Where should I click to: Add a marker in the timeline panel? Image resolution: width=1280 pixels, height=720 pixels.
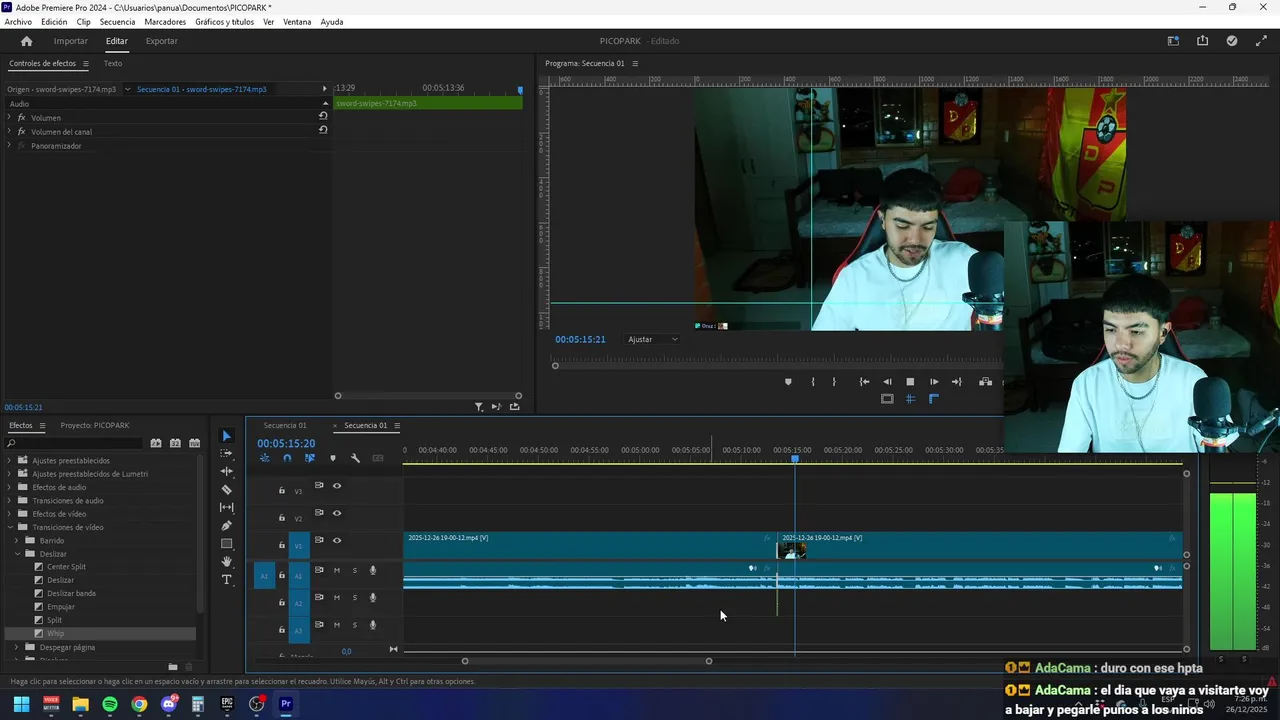coord(333,458)
